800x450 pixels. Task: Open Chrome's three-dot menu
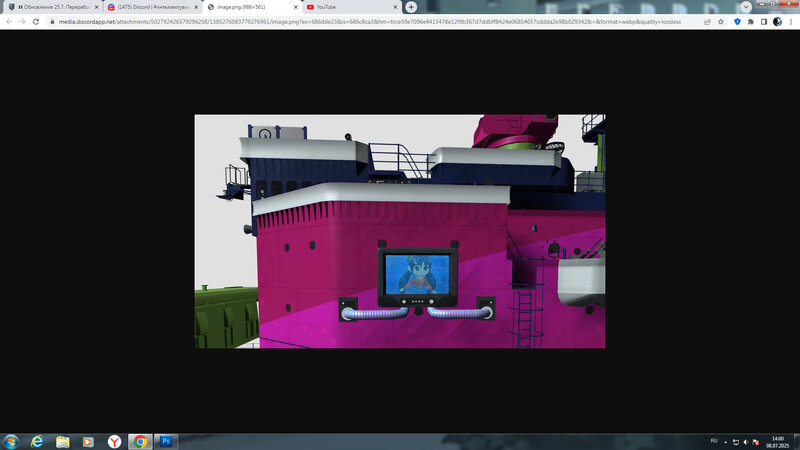coord(791,22)
